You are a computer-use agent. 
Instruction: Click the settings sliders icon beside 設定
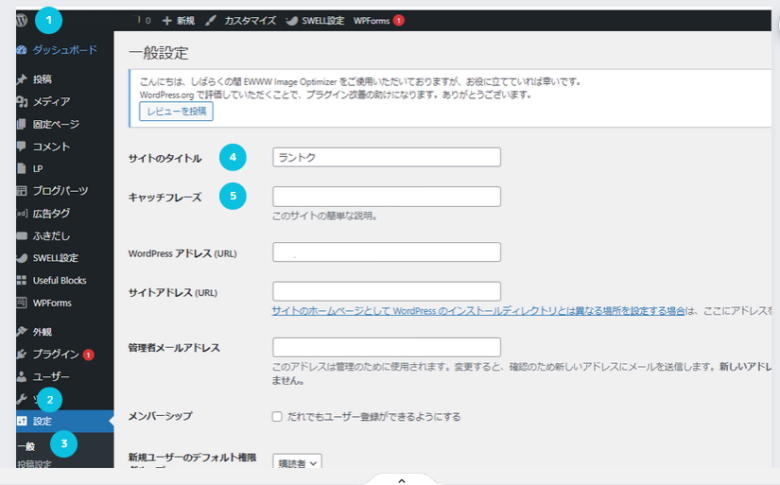[x=21, y=421]
